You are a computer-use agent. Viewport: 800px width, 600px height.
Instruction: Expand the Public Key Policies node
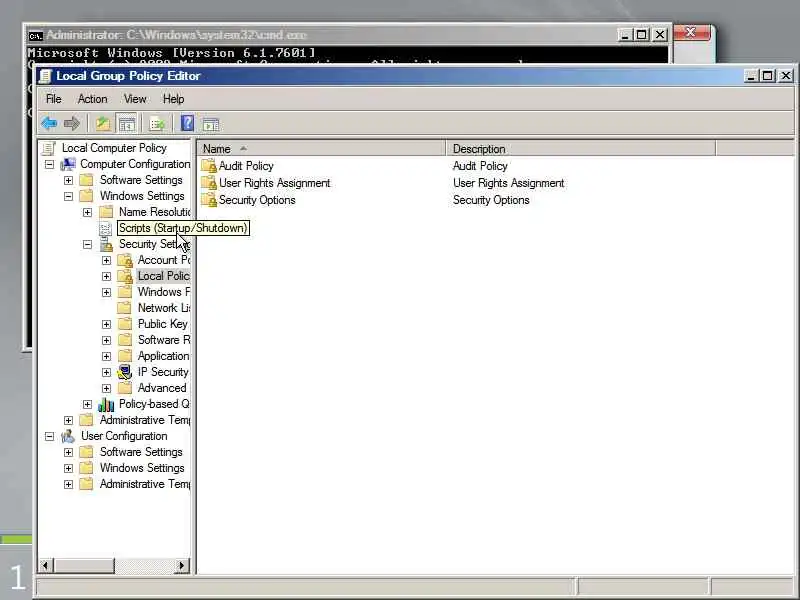click(106, 324)
